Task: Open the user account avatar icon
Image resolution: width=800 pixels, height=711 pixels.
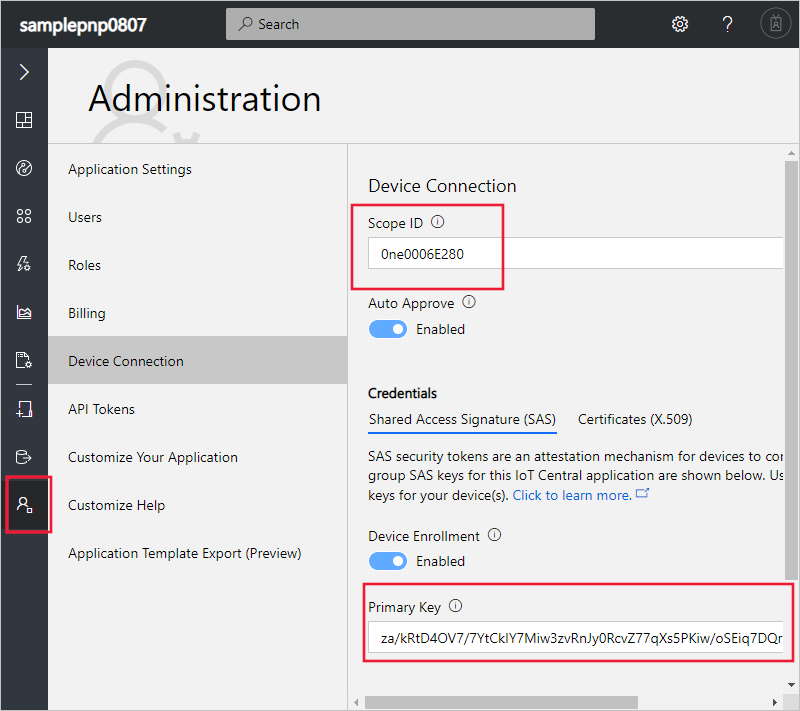Action: click(x=776, y=23)
